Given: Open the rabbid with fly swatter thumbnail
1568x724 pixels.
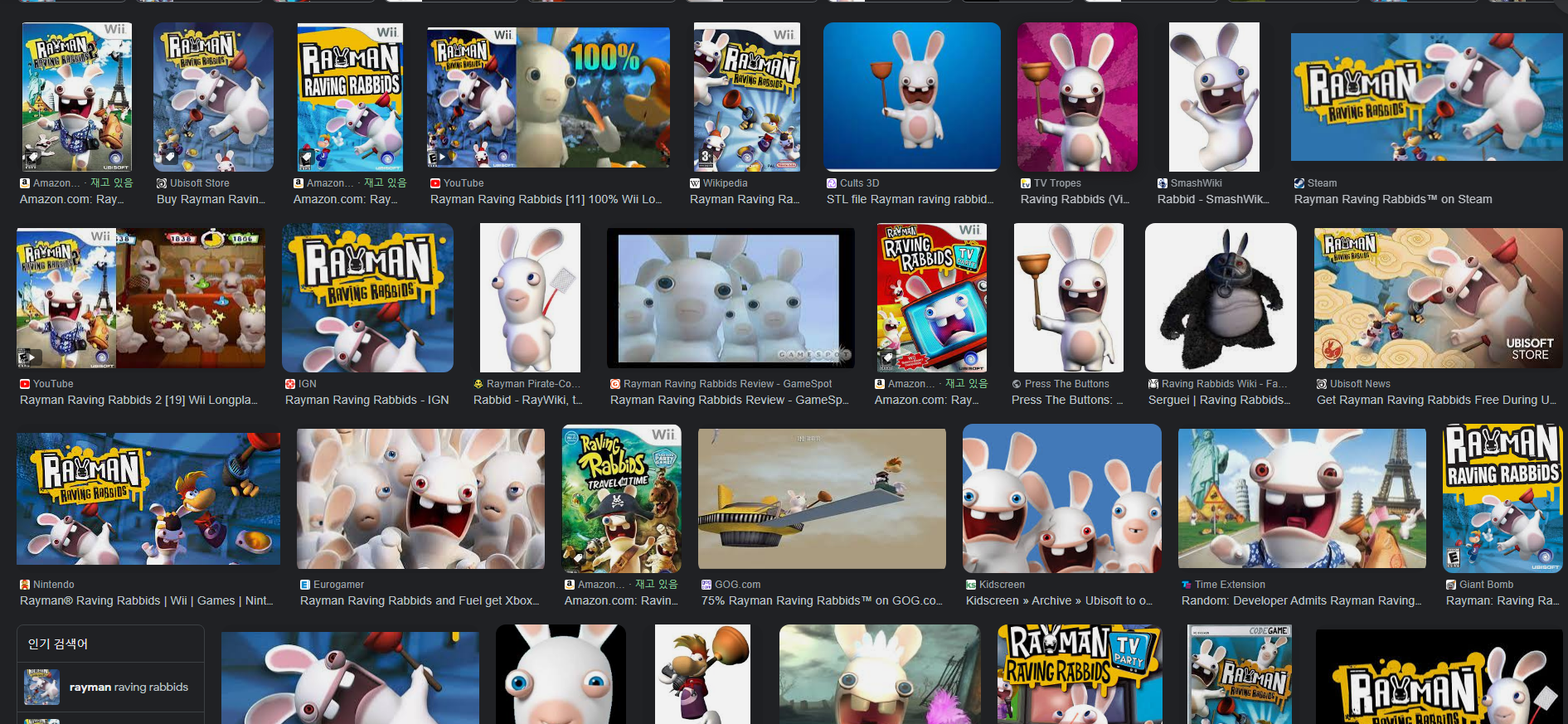Looking at the screenshot, I should 530,298.
